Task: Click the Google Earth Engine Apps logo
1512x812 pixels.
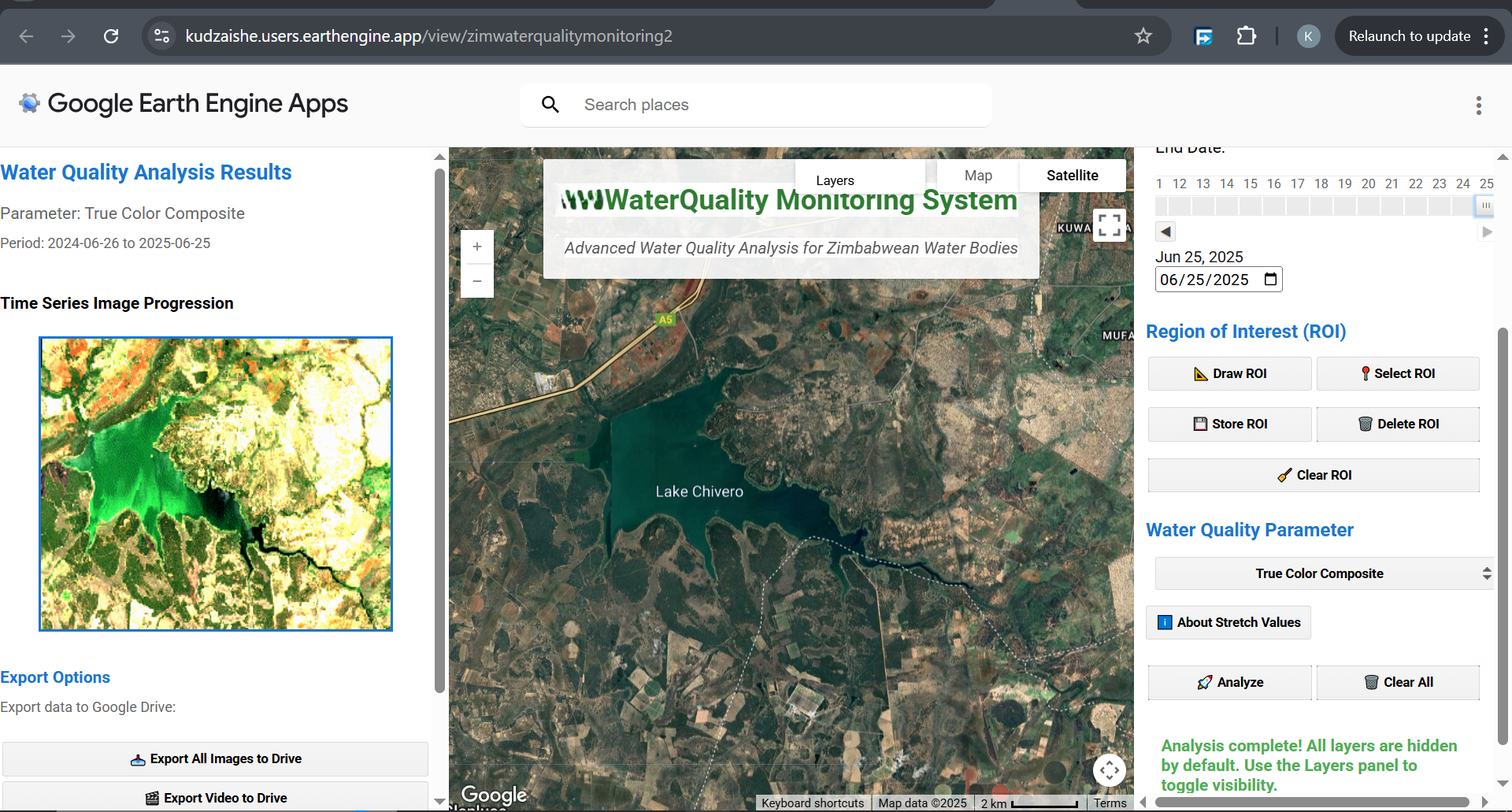Action: 183,103
